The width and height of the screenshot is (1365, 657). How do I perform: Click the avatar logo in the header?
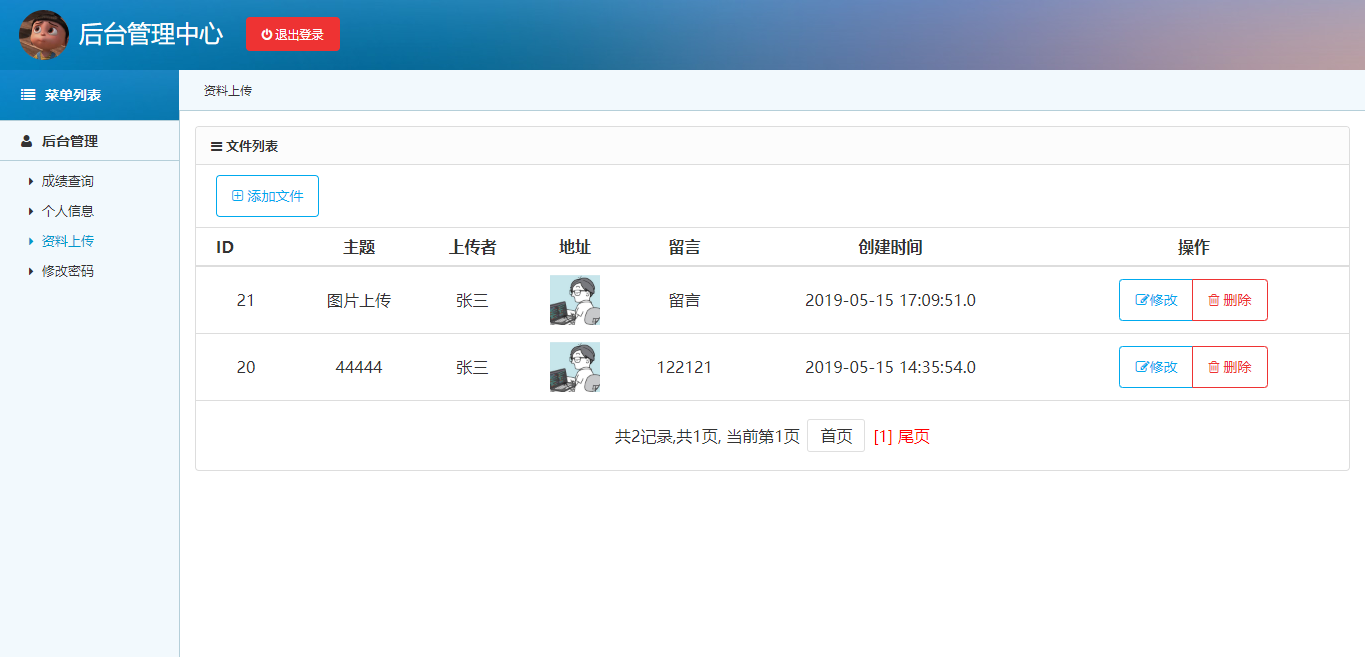44,35
